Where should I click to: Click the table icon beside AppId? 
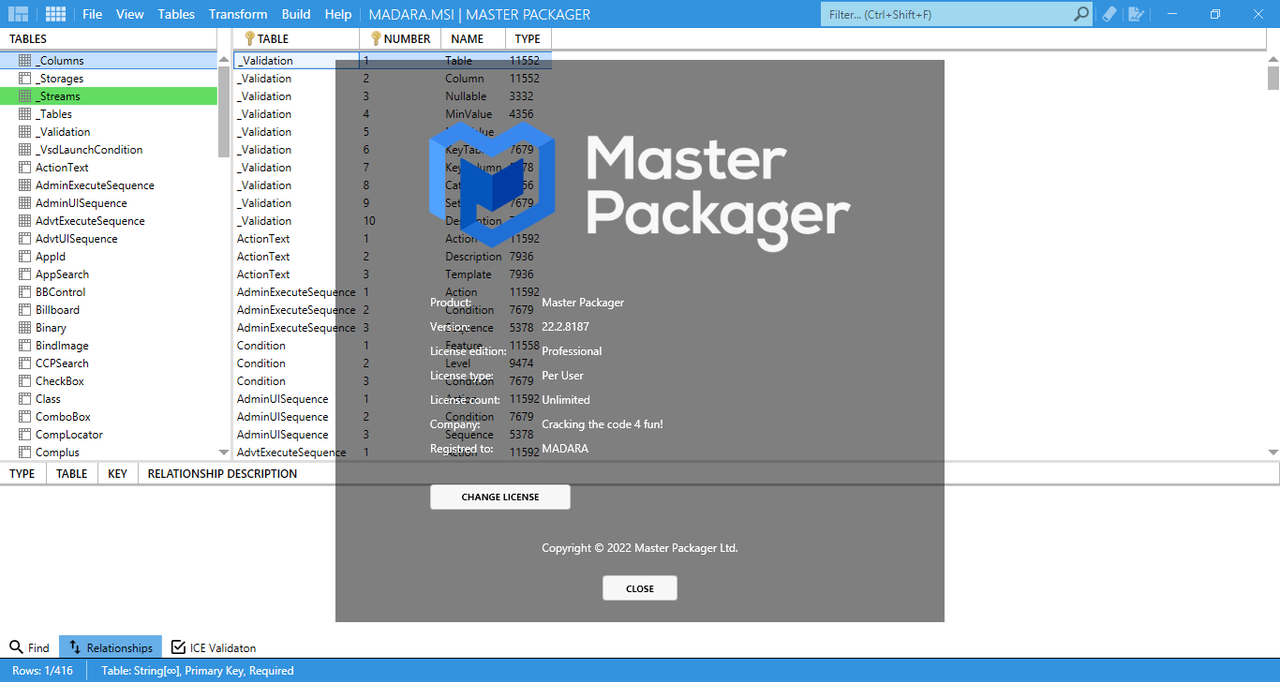25,257
